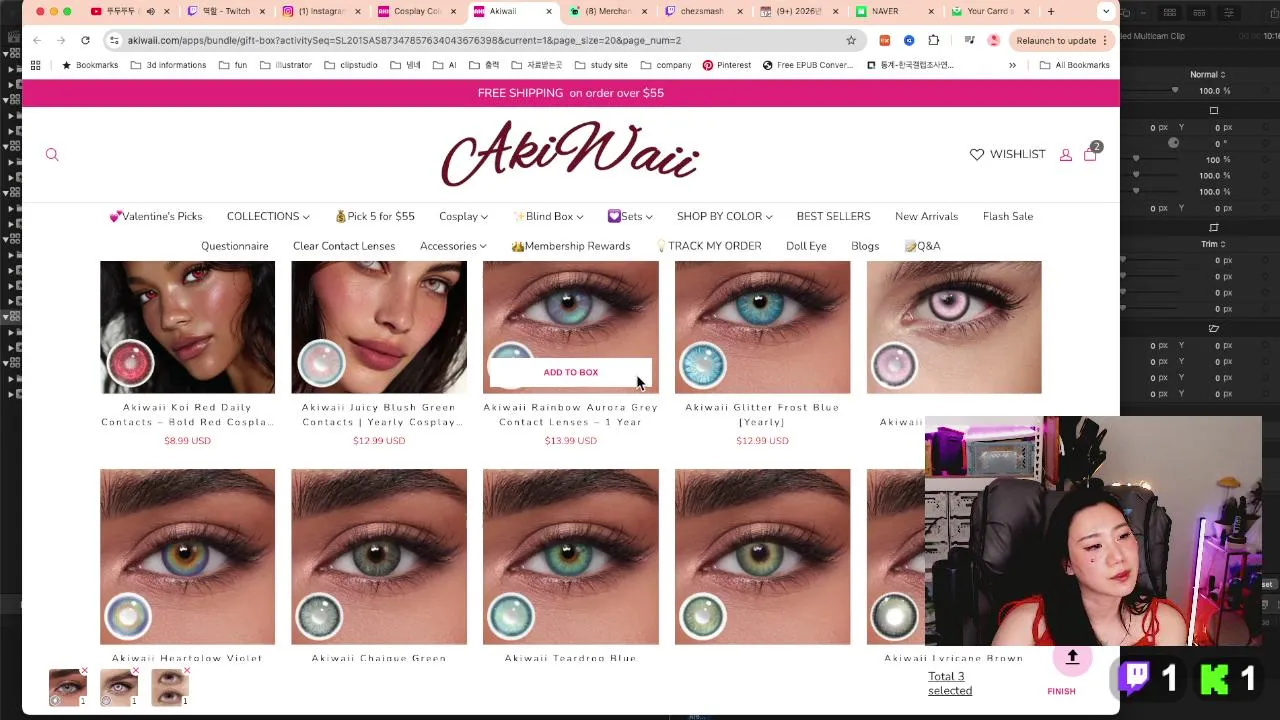Image resolution: width=1280 pixels, height=720 pixels.
Task: Go back with the browser back arrow
Action: click(37, 40)
